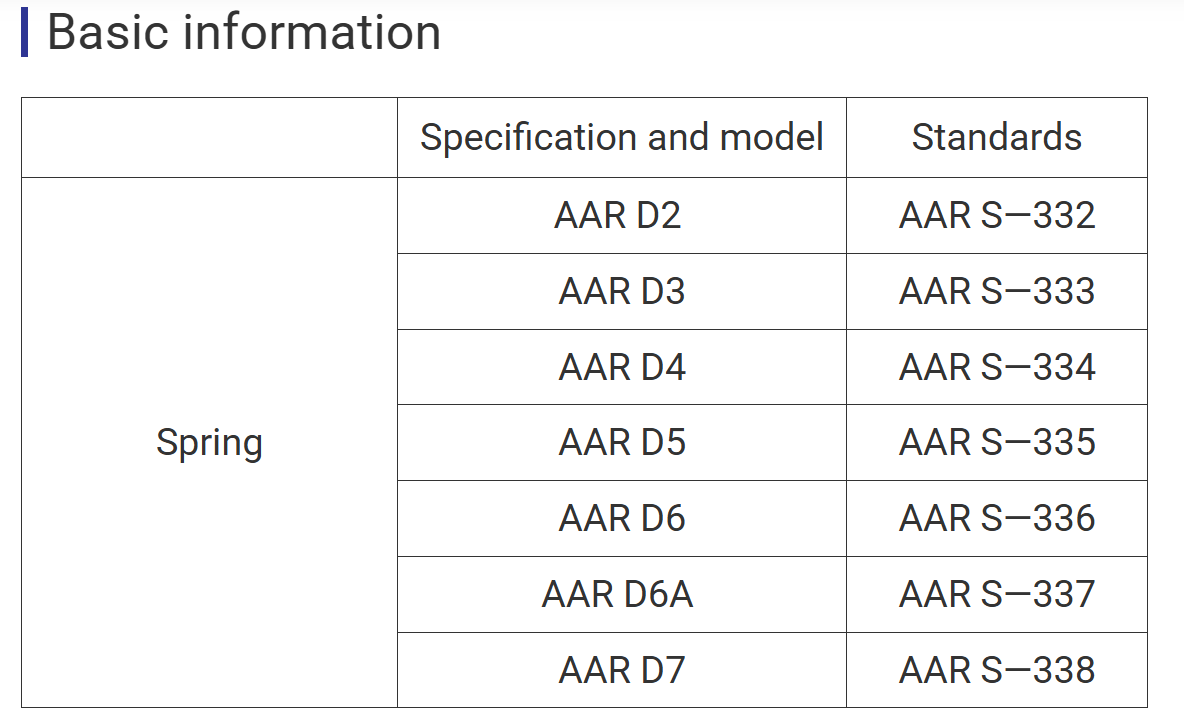This screenshot has height=723, width=1184.
Task: Click the AAR S—338 cell
Action: pyautogui.click(x=997, y=670)
